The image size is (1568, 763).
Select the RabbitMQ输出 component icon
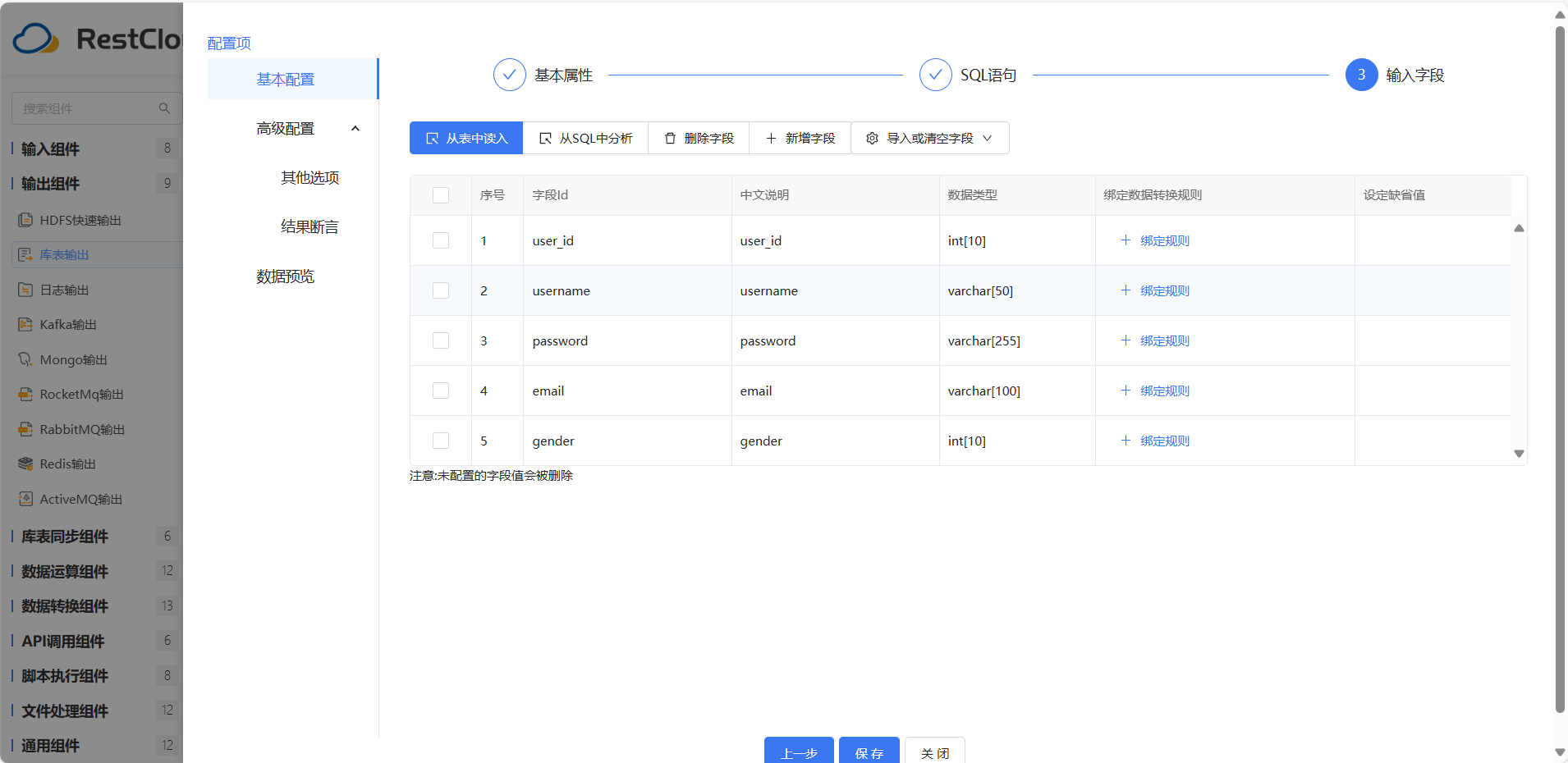pos(25,429)
